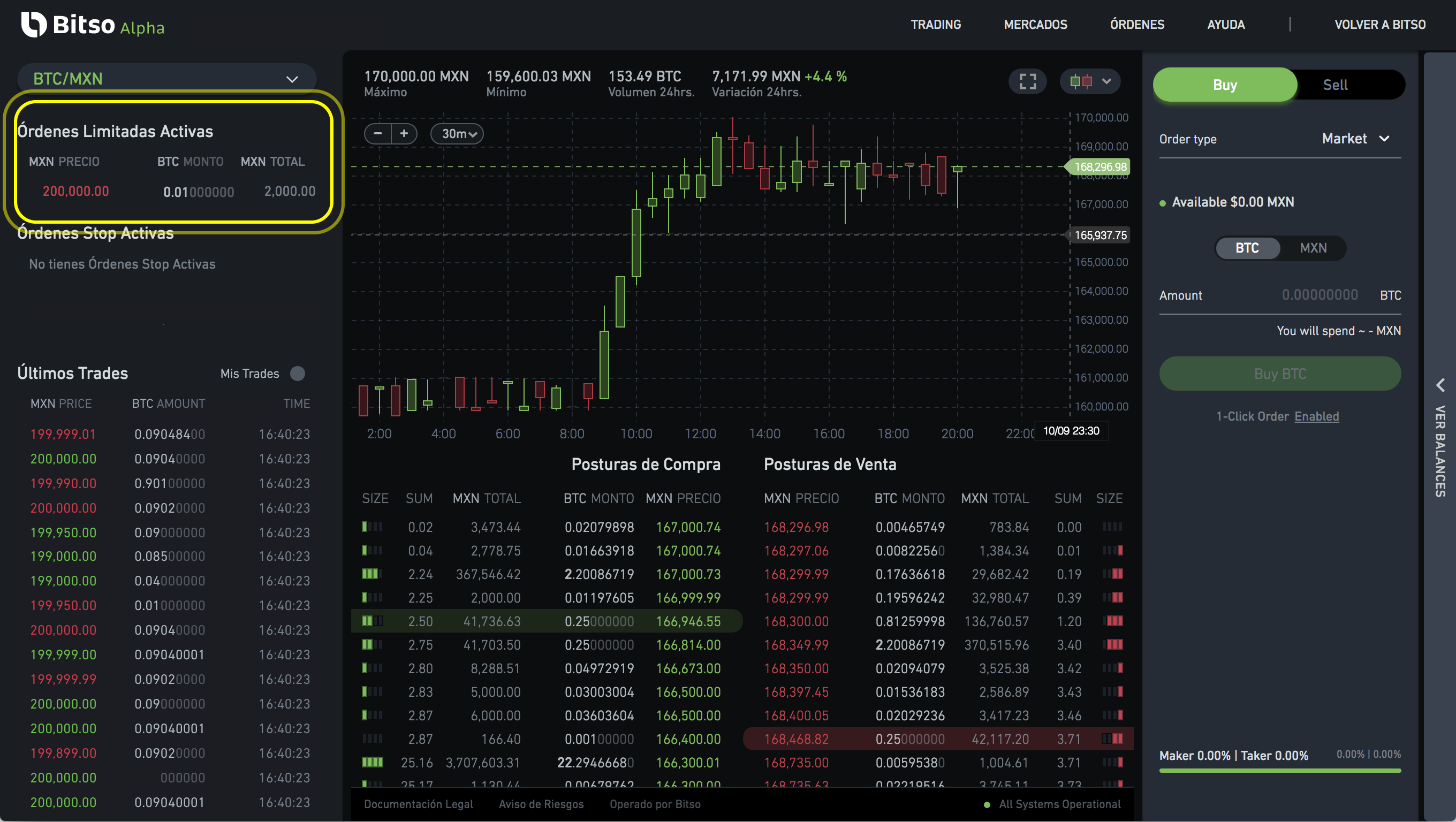
Task: Go to Volver a Bitso
Action: [1379, 25]
